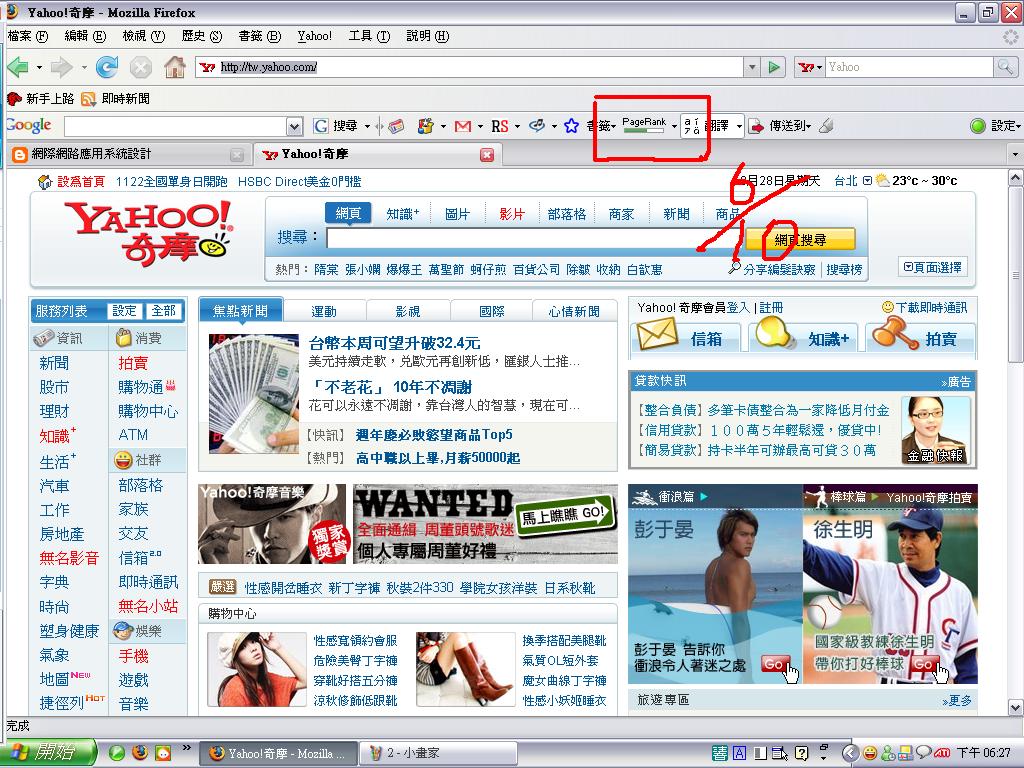Select the 圖片 search tab
The height and width of the screenshot is (768, 1024).
point(457,214)
